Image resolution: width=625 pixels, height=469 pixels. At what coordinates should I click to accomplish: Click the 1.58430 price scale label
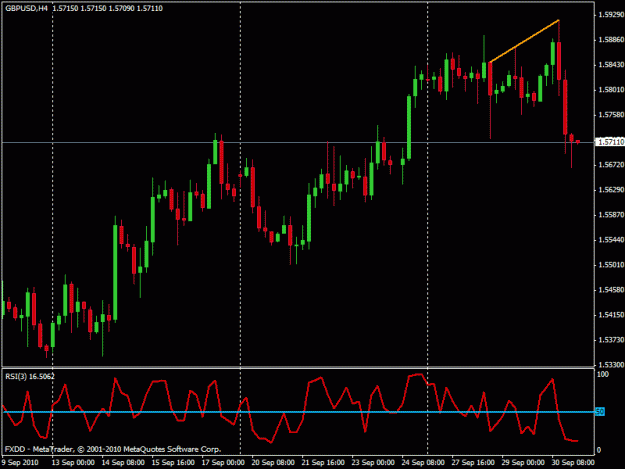point(611,65)
